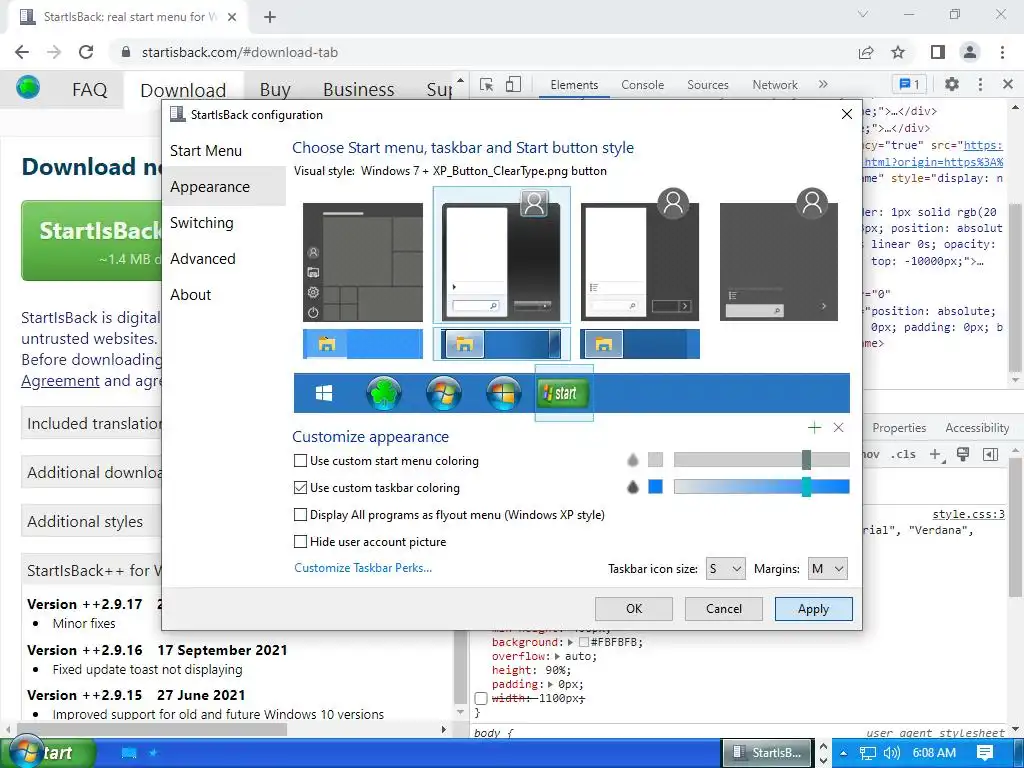The image size is (1024, 768).
Task: Click Chrome reload page button
Action: [x=86, y=52]
